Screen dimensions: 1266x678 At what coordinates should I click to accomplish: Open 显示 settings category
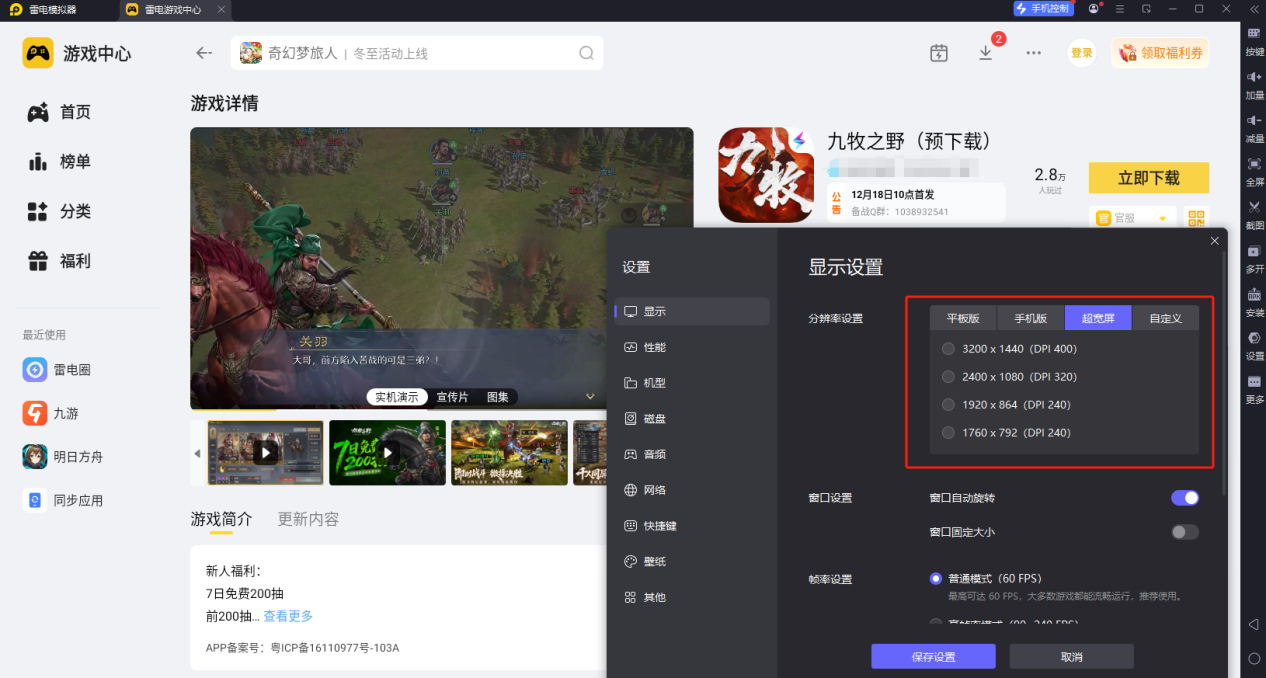click(692, 311)
